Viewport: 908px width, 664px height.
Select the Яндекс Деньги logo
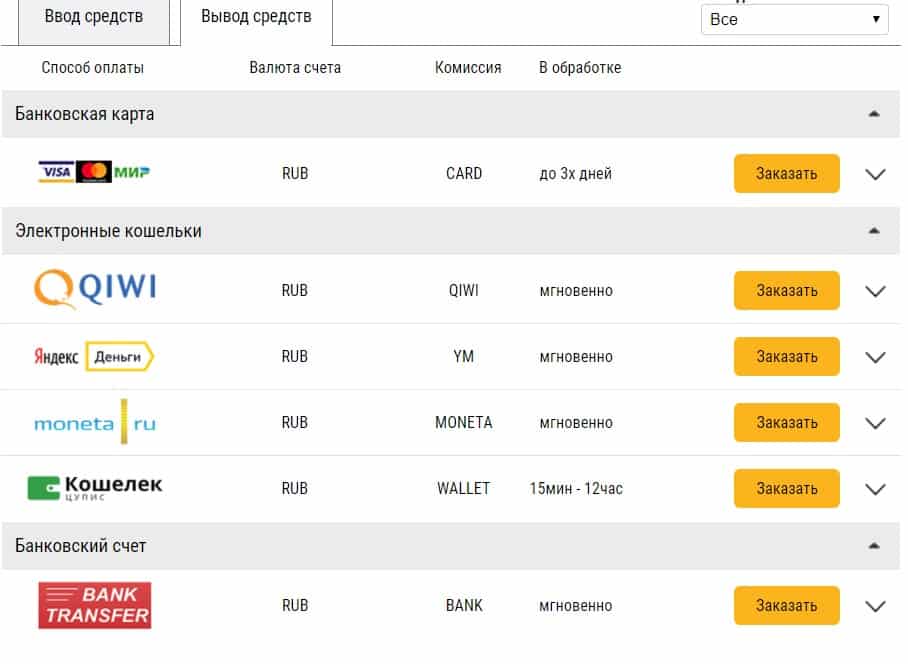pos(94,356)
